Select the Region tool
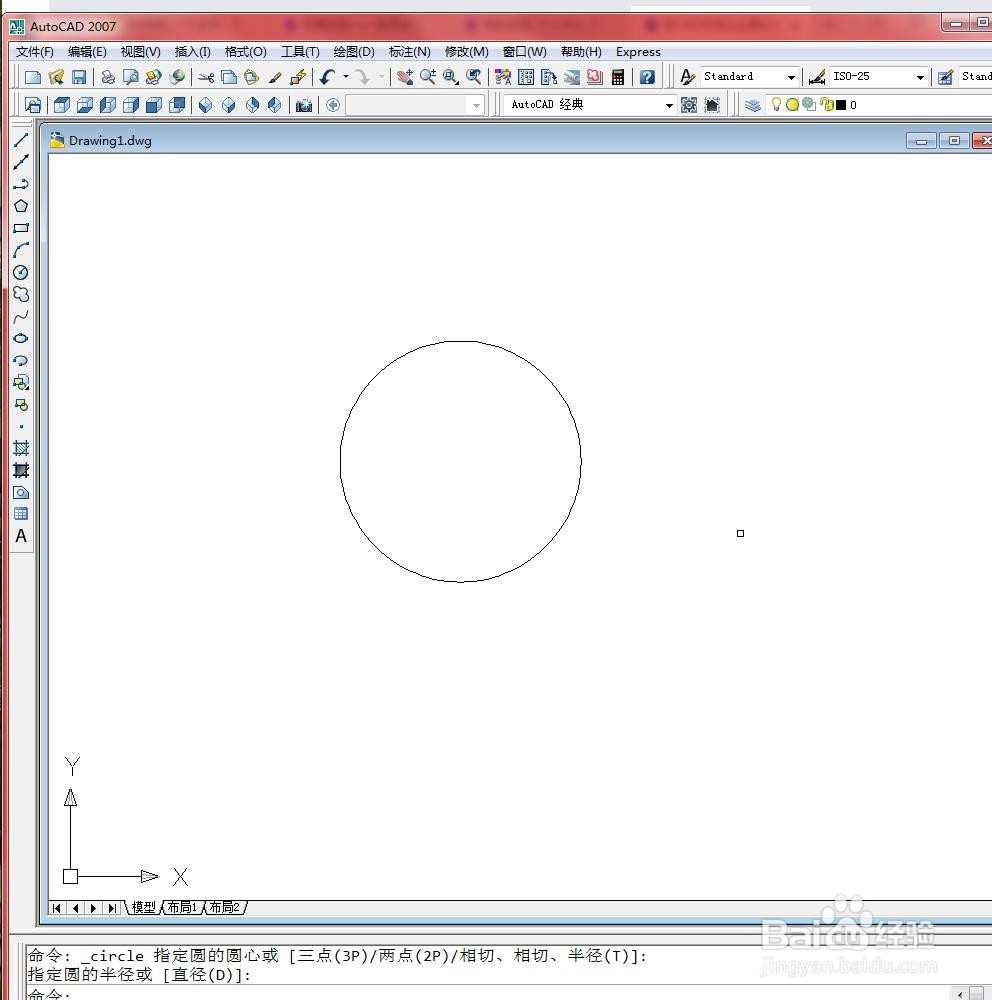 pos(21,492)
